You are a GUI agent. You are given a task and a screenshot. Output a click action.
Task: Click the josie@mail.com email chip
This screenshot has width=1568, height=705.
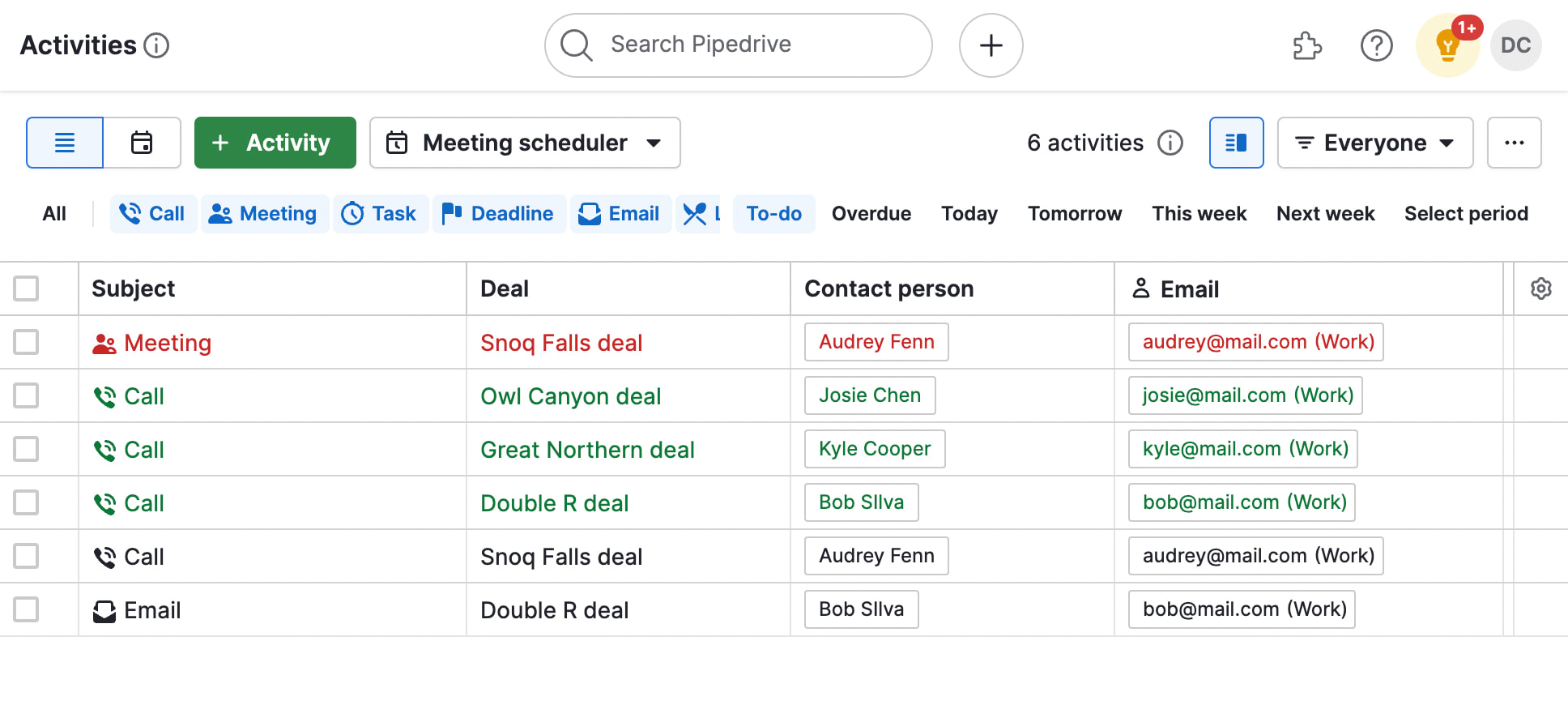pos(1246,395)
